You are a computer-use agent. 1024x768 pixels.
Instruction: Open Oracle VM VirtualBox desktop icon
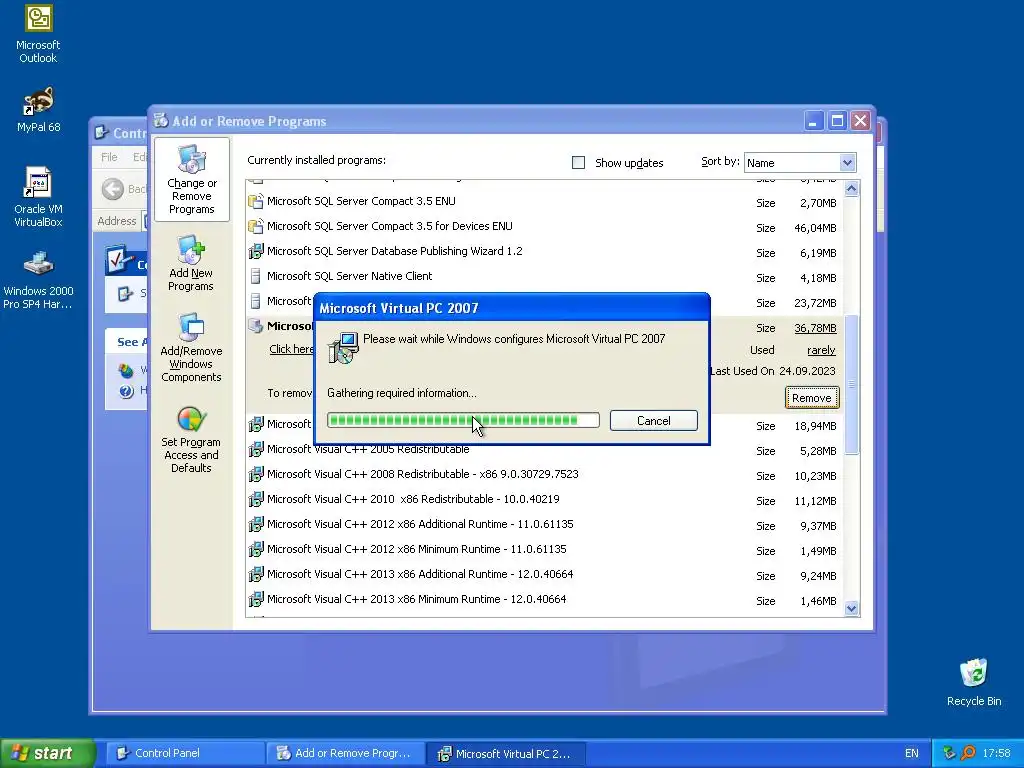point(38,197)
